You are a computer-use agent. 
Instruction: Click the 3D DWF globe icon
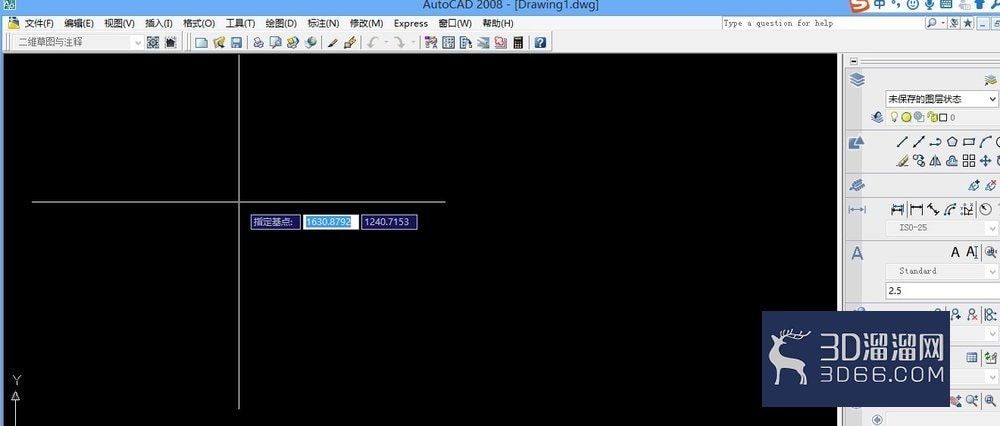click(311, 43)
